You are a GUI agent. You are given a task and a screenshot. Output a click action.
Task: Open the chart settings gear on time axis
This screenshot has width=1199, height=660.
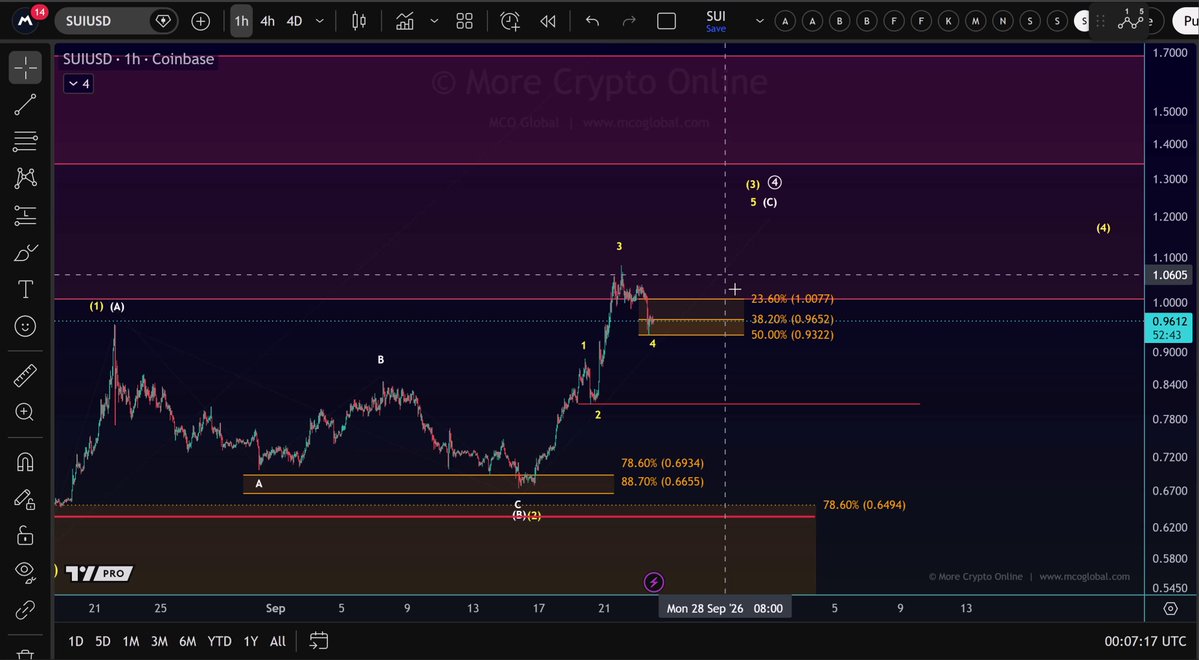[x=1171, y=609]
